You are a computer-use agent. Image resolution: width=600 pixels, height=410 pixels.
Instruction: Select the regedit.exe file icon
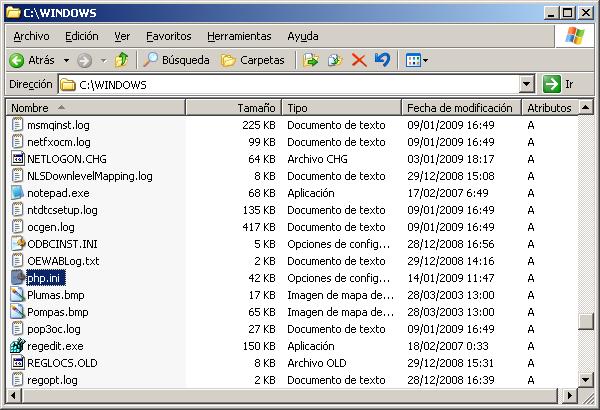18,346
